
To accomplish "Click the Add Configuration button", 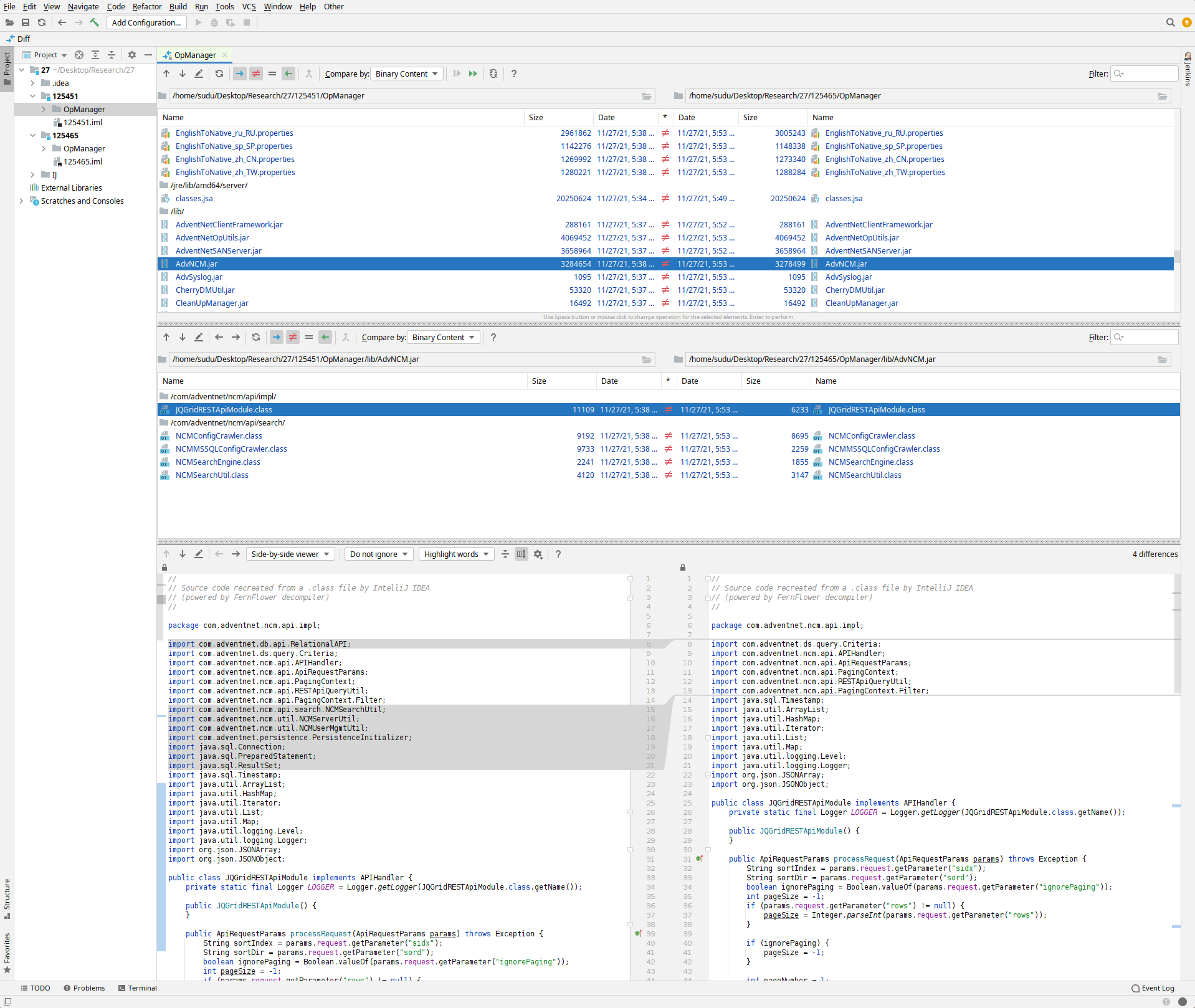I will (146, 22).
